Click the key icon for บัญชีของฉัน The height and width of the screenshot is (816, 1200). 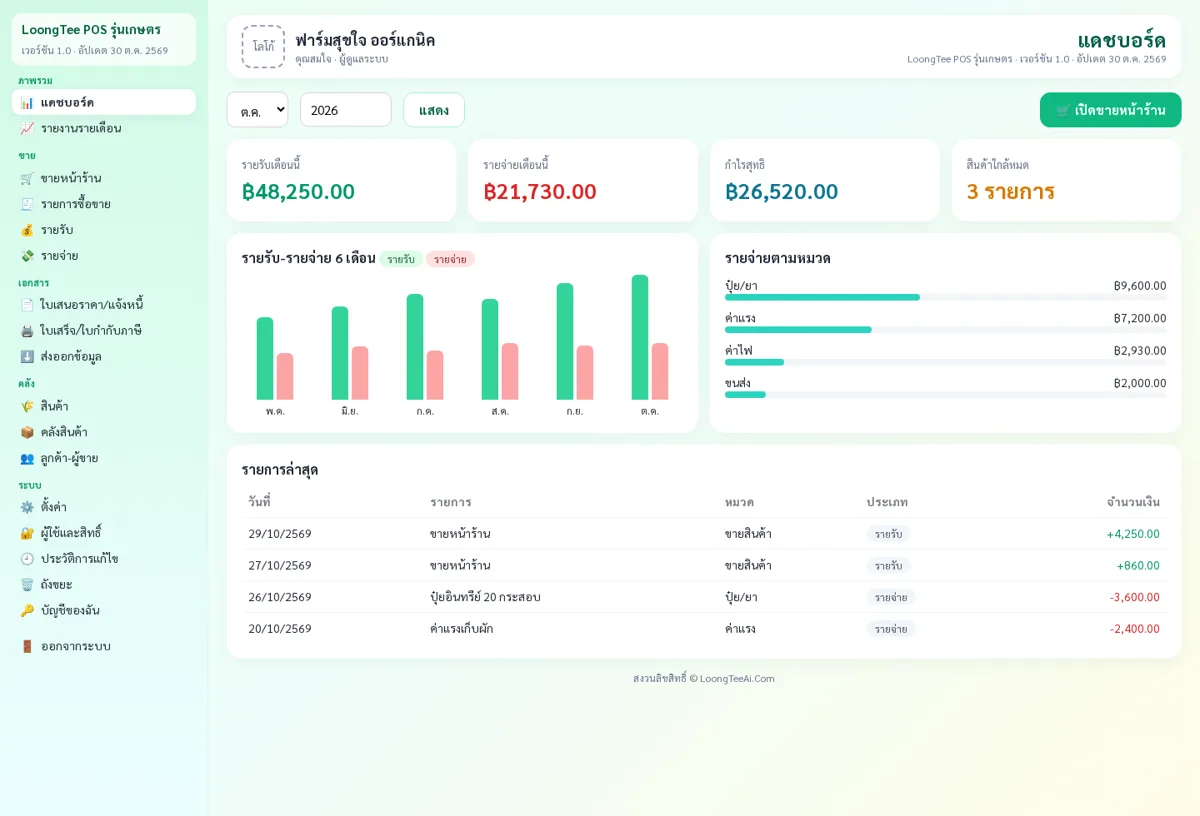27,610
